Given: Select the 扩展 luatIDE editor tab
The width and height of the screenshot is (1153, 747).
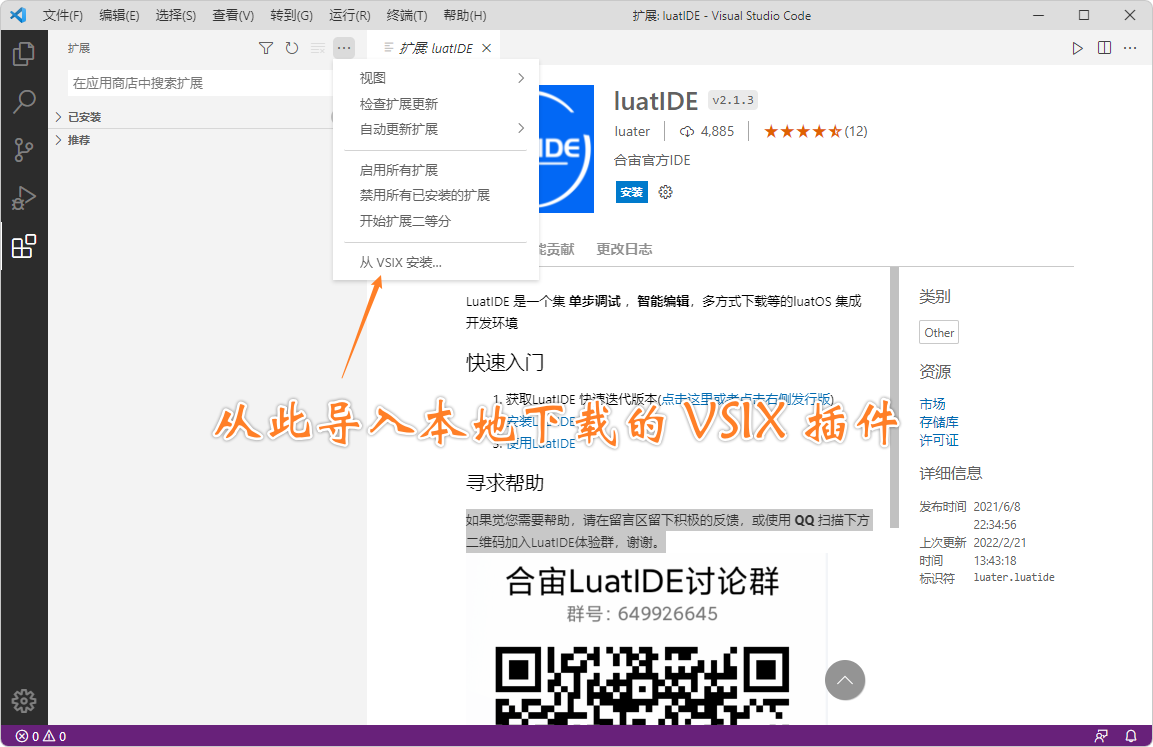Looking at the screenshot, I should point(434,49).
